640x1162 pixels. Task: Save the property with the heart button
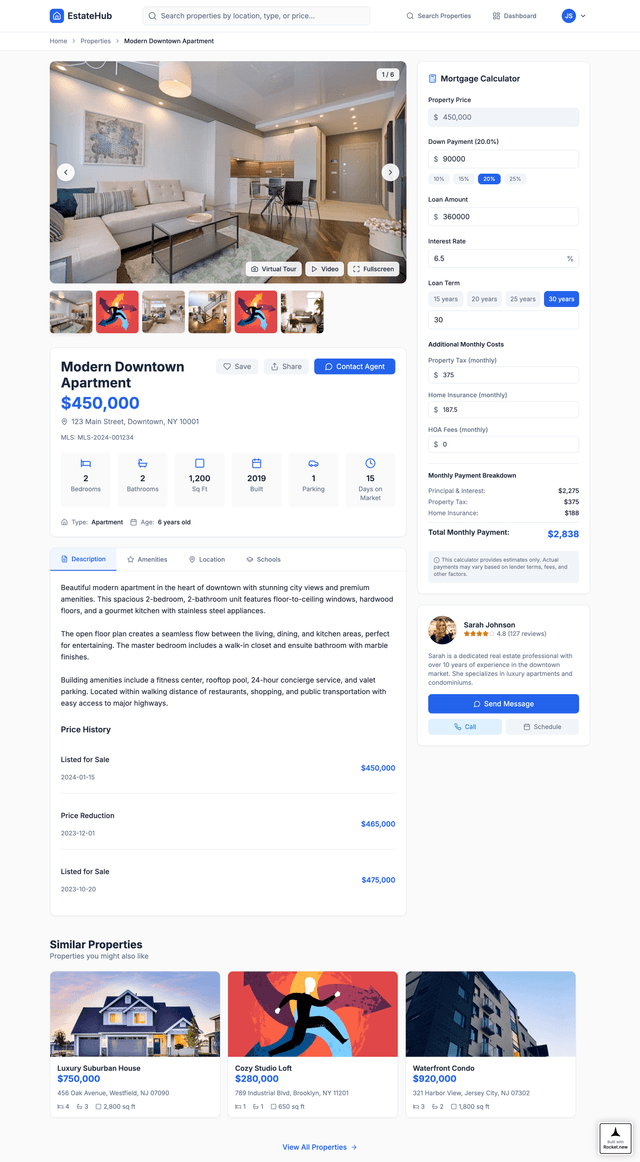(x=237, y=366)
